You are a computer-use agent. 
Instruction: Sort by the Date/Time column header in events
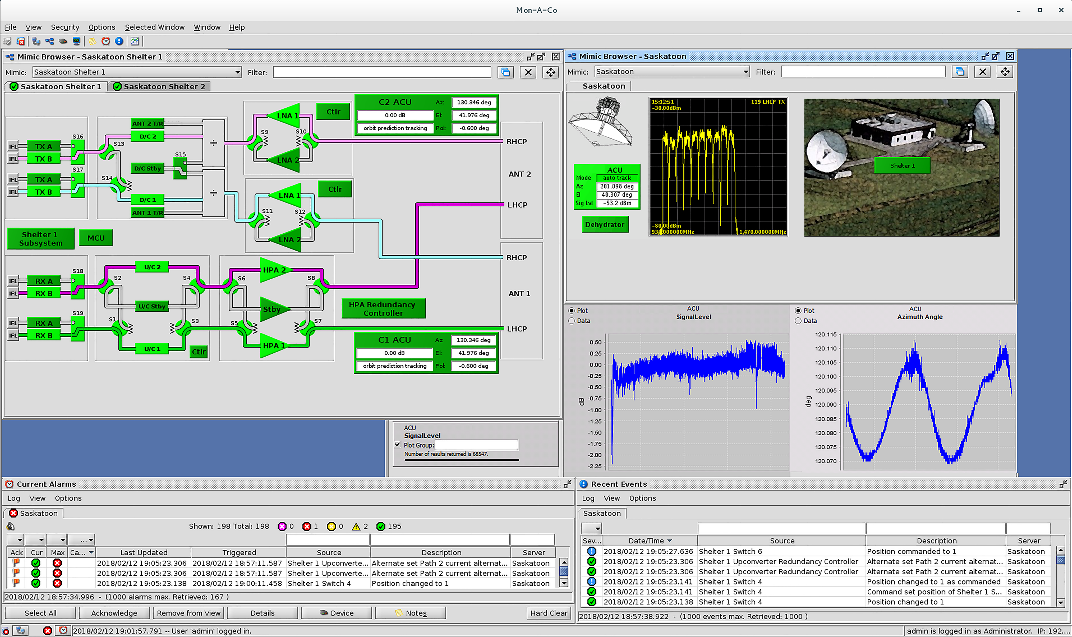point(649,541)
